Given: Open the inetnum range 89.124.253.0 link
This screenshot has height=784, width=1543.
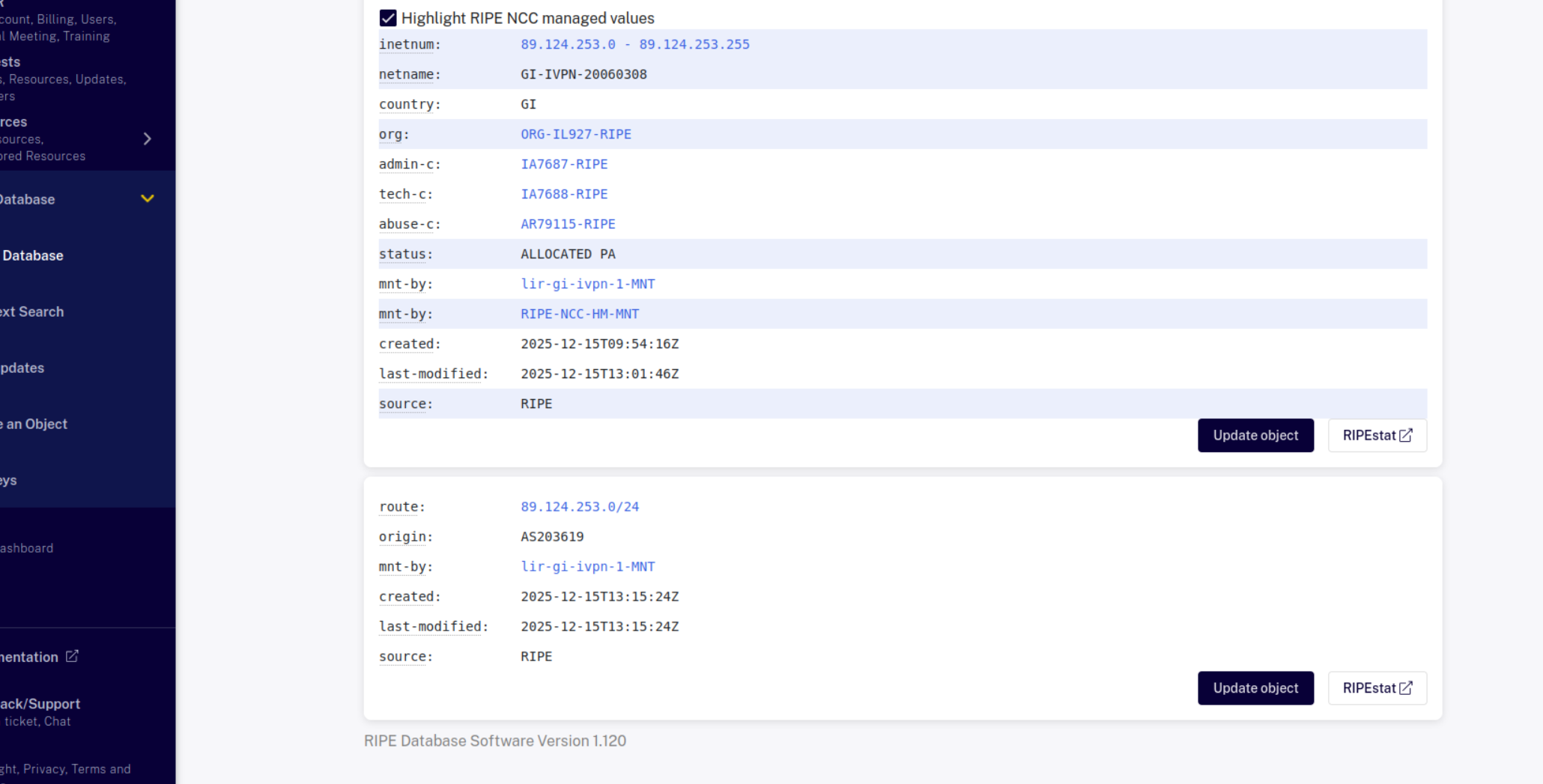Looking at the screenshot, I should (634, 44).
